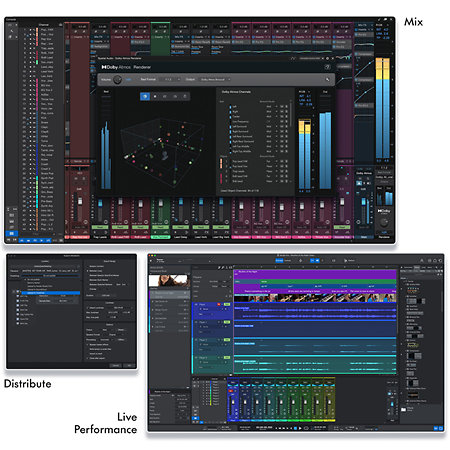Click the selected browser tab in Live Performance right panel
Screen dimensions: 450x450
pyautogui.click(x=416, y=267)
